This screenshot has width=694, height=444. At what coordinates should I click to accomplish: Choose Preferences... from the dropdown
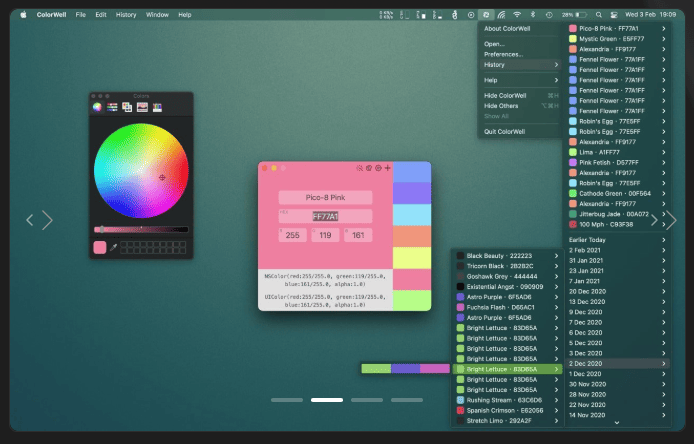click(520, 54)
